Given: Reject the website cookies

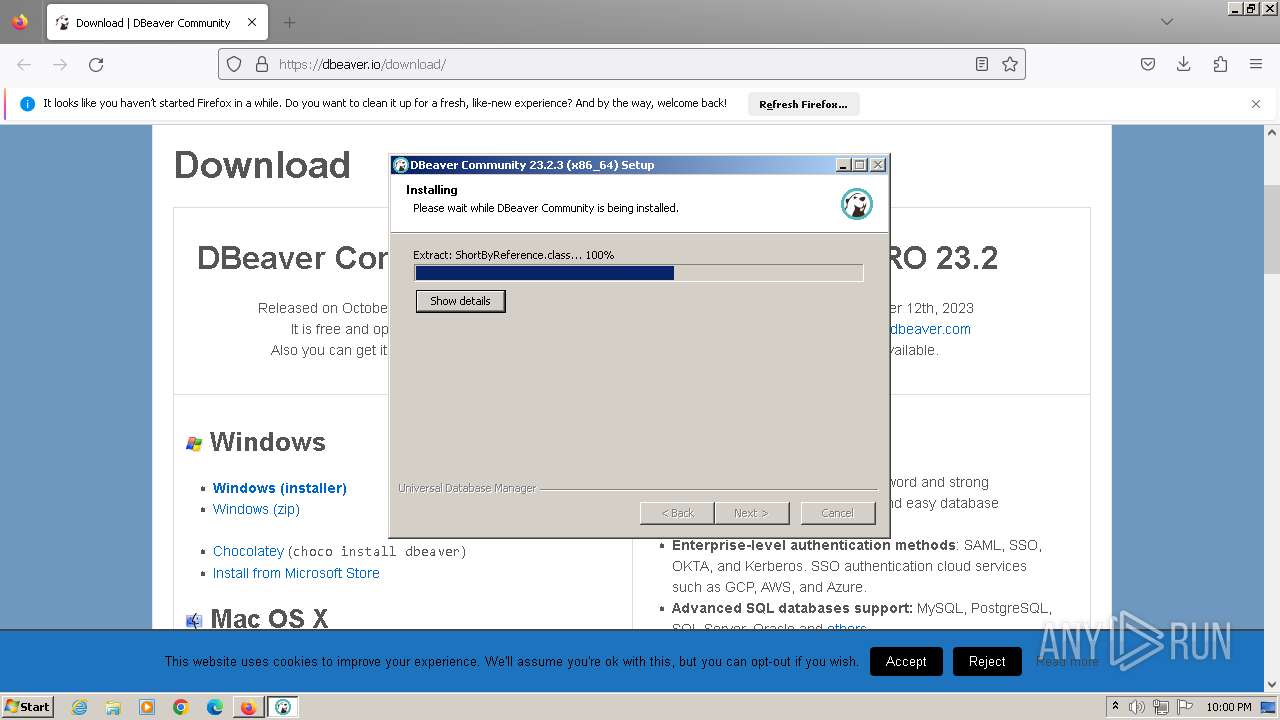Looking at the screenshot, I should 987,661.
